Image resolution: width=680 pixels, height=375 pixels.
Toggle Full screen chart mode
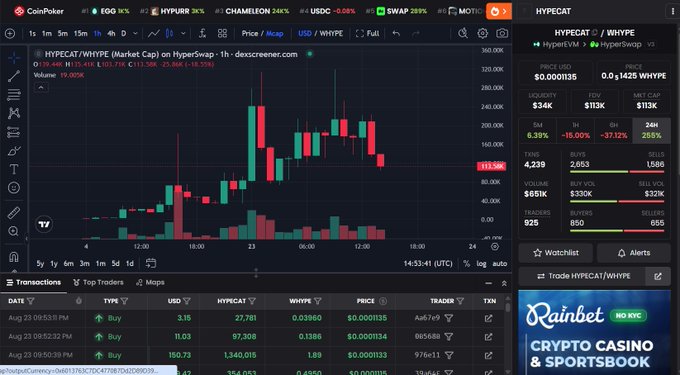[367, 33]
